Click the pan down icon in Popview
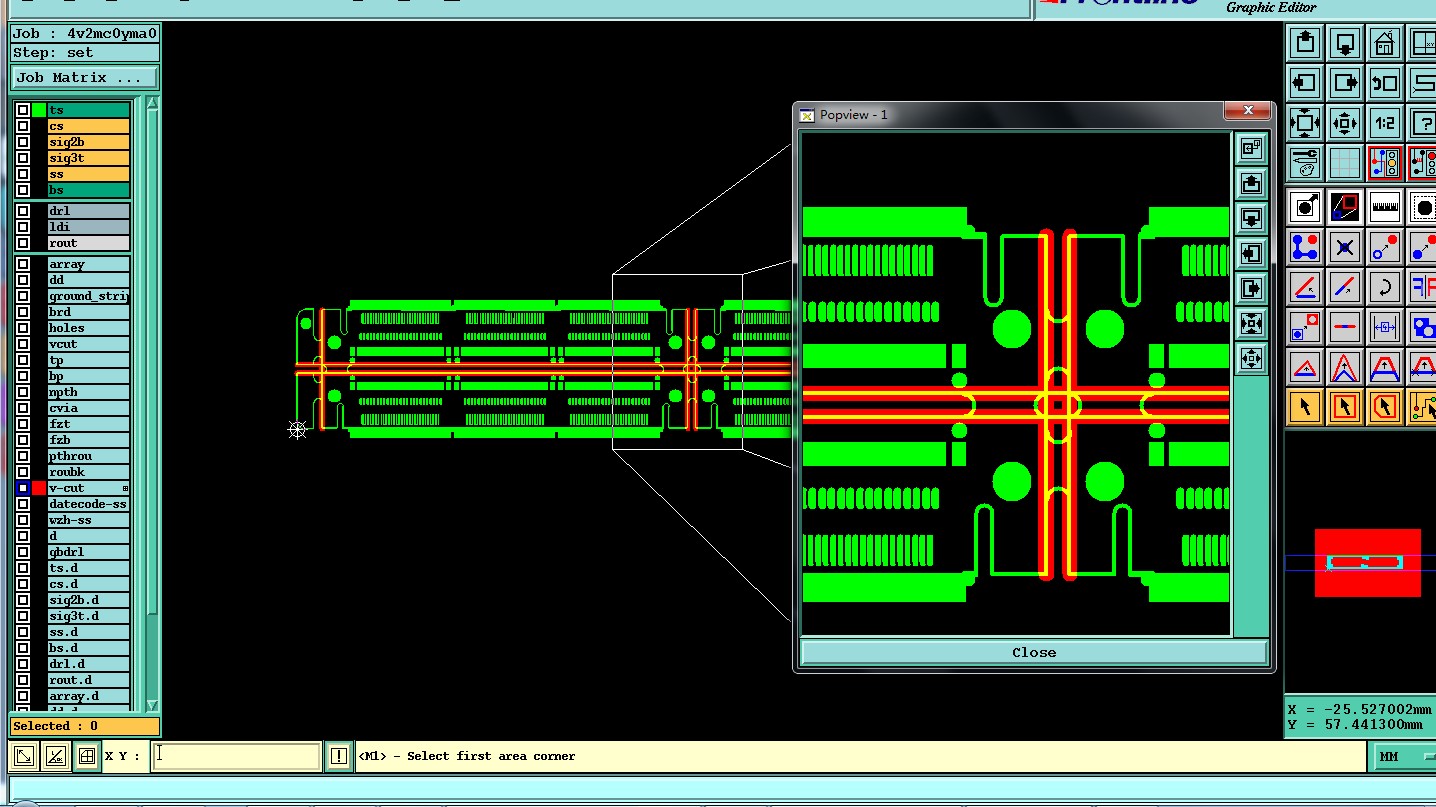Viewport: 1436px width, 807px height. pyautogui.click(x=1251, y=219)
